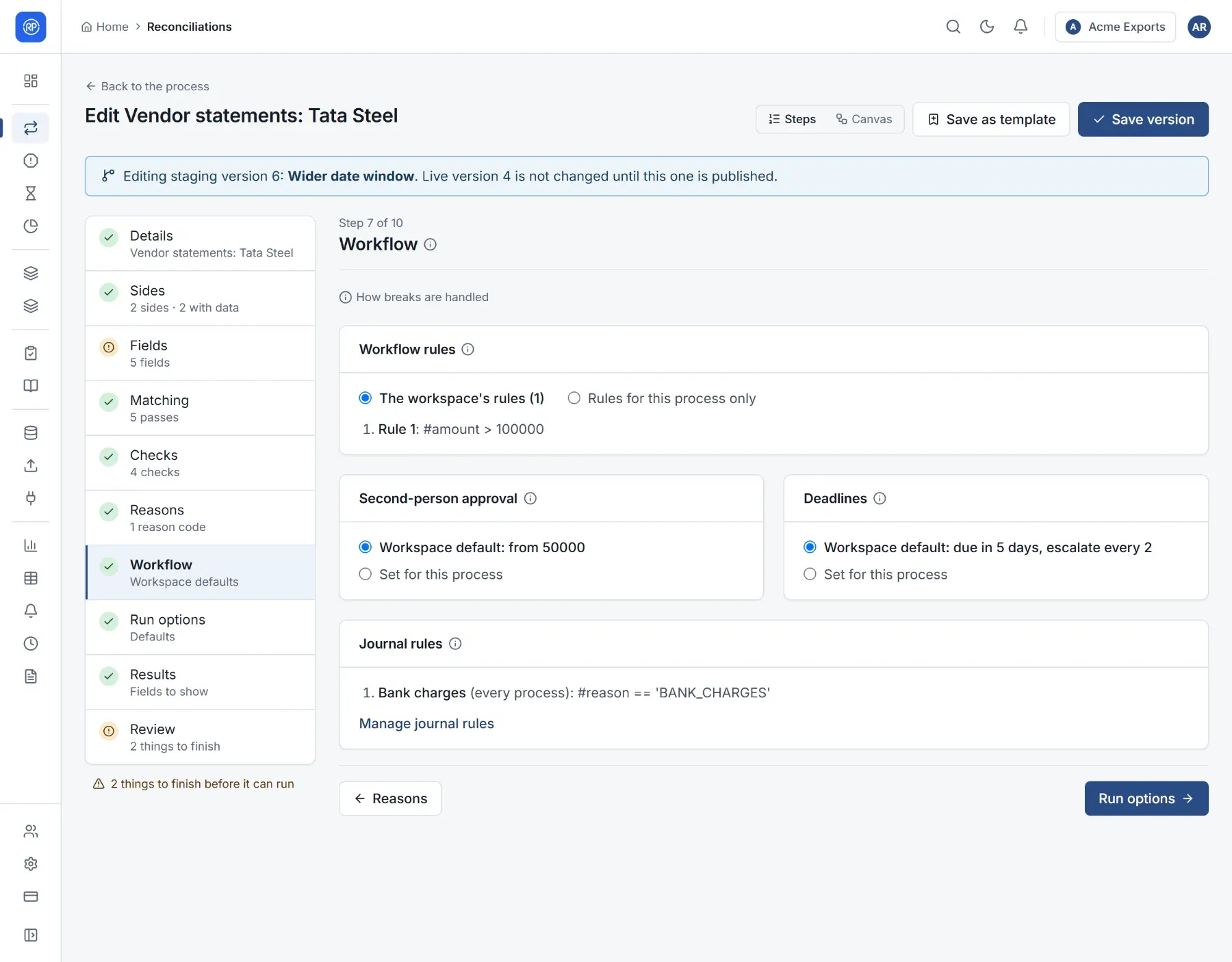
Task: Click the info icon beside Deadlines
Action: click(x=880, y=499)
